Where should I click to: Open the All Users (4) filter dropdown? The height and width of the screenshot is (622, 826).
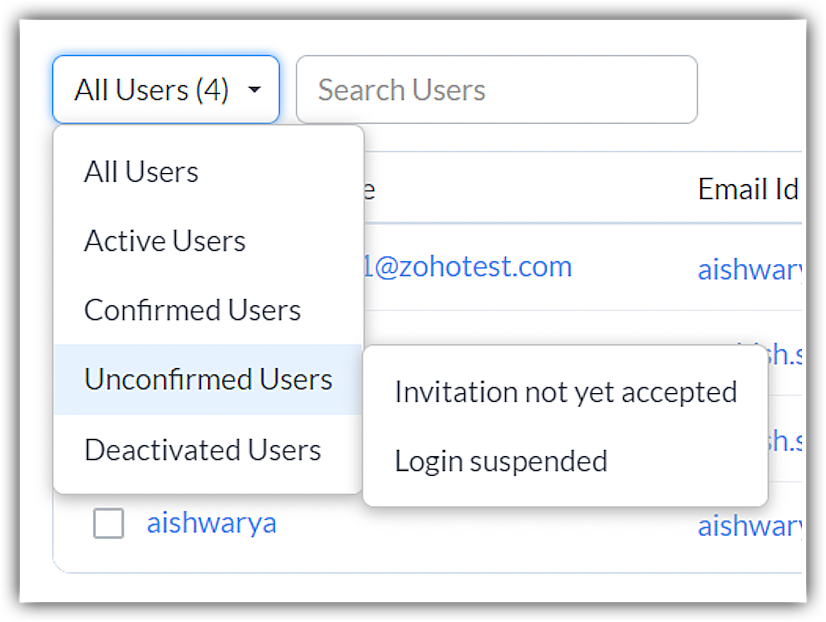(x=151, y=90)
